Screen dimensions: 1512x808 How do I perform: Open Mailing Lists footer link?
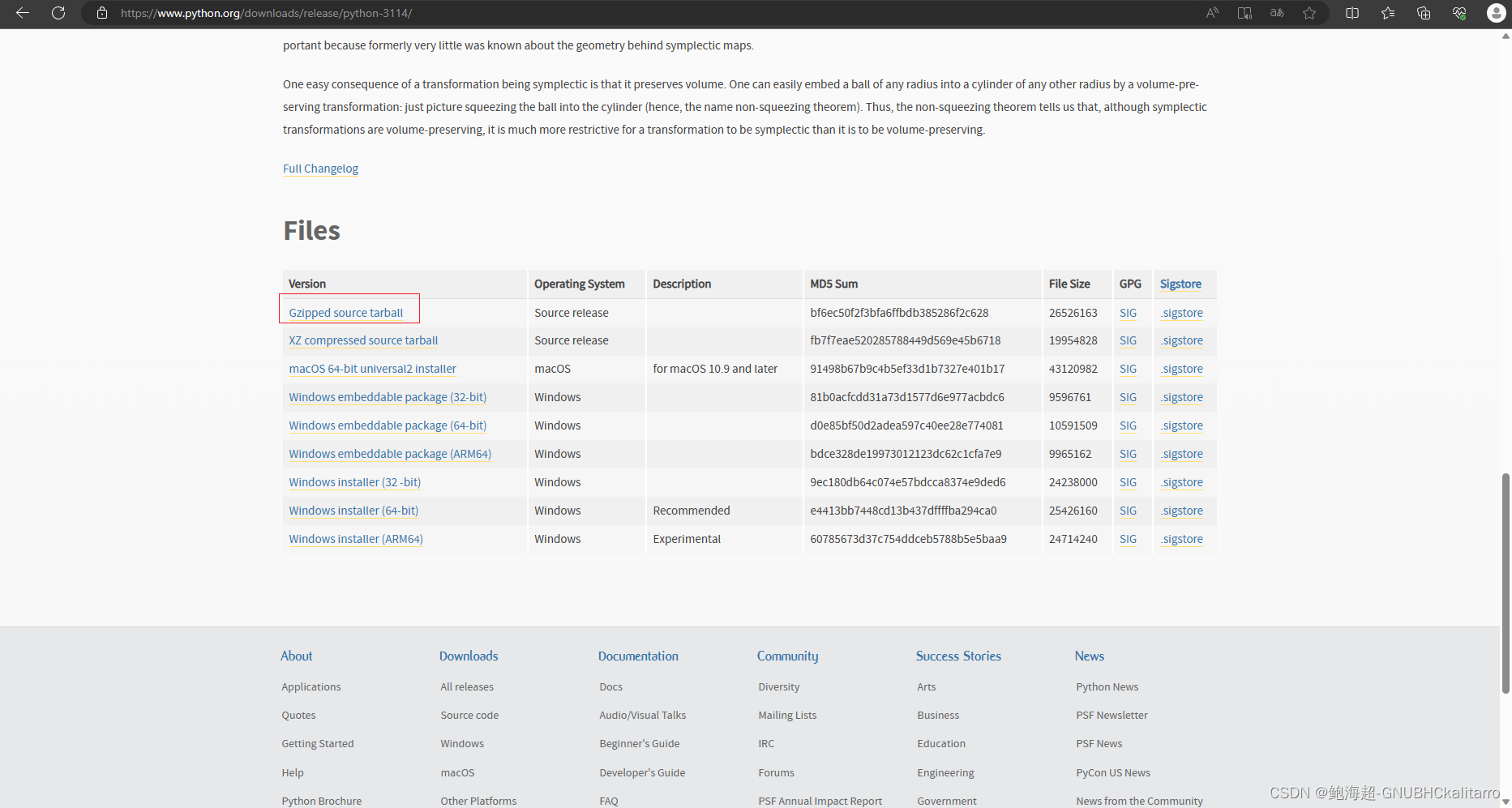coord(787,715)
